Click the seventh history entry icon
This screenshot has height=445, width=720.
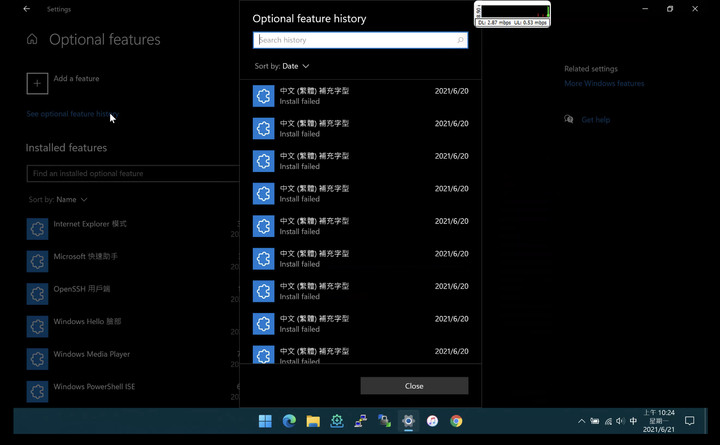(264, 292)
